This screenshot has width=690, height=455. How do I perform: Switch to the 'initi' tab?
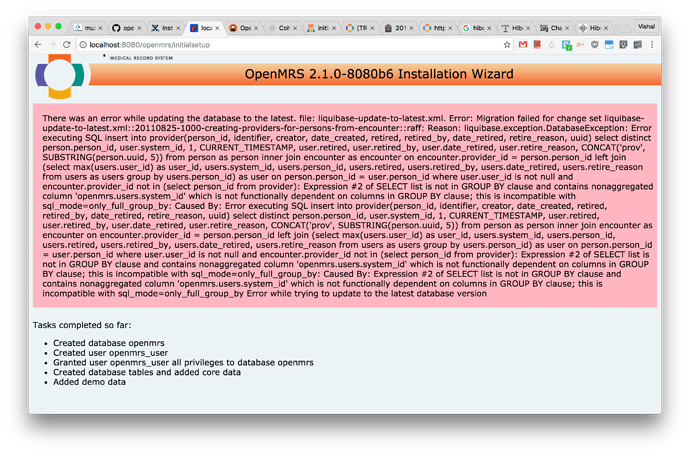[320, 28]
